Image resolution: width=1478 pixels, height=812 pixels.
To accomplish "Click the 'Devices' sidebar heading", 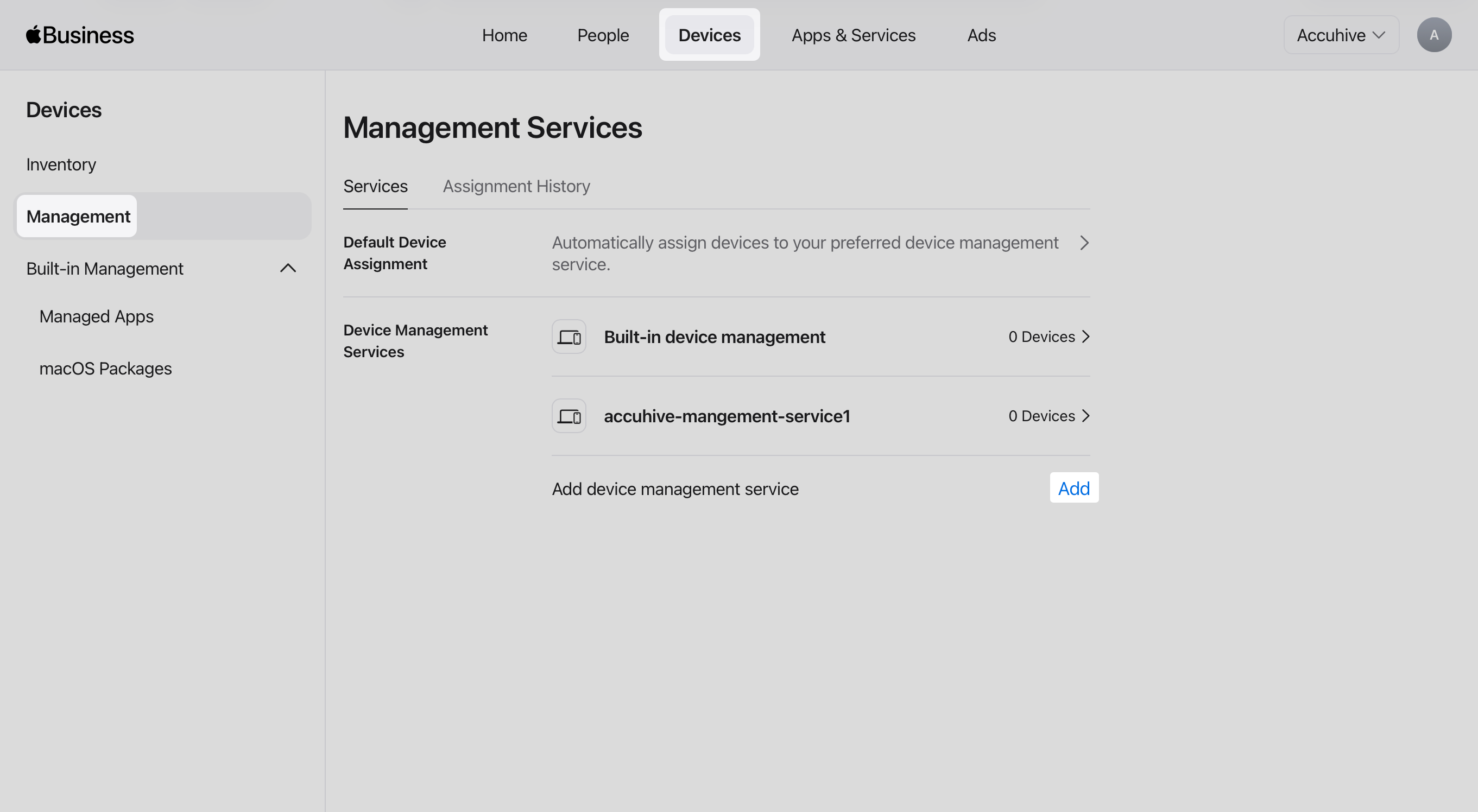I will (x=64, y=110).
